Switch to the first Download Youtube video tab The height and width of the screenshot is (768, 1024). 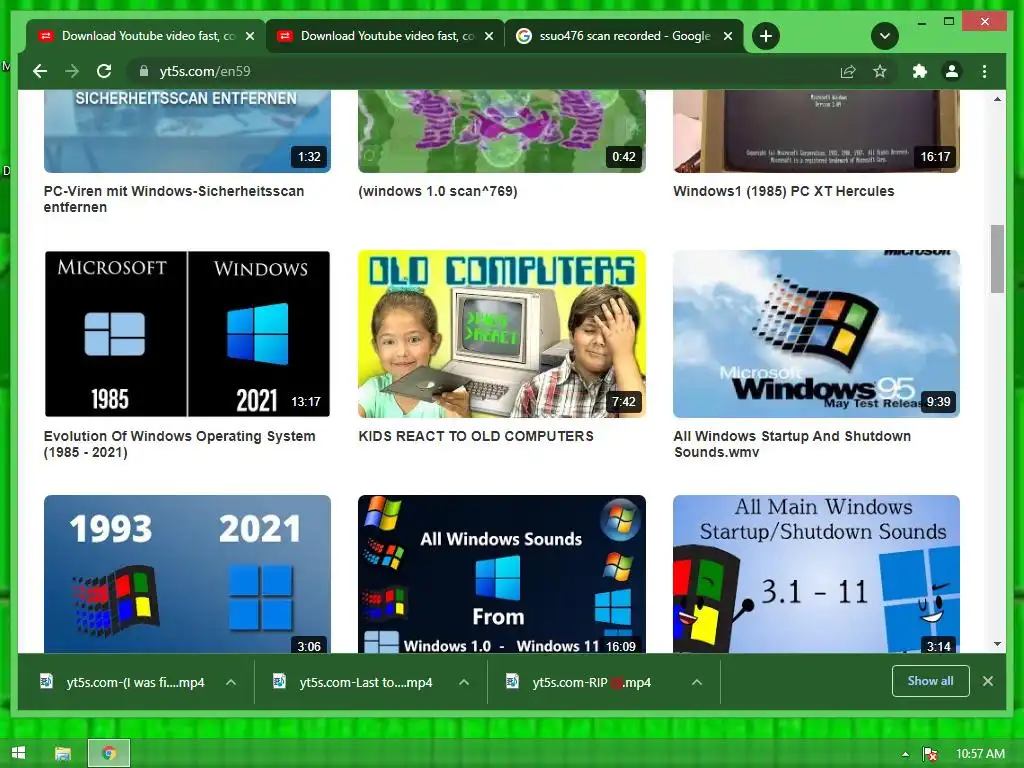[x=146, y=36]
